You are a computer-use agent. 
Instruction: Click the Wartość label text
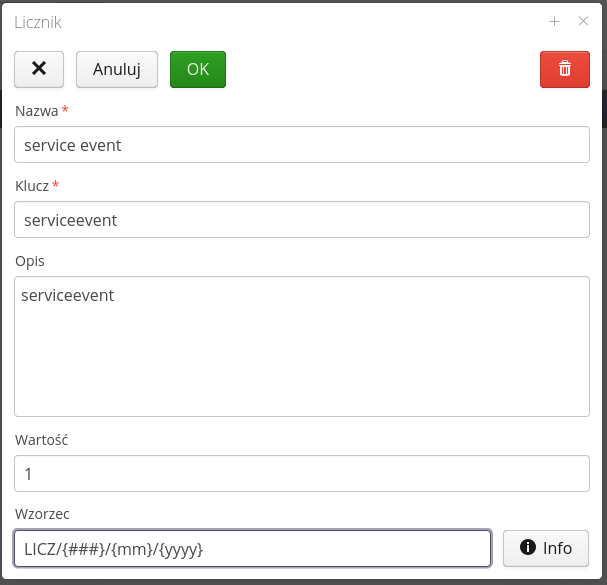coord(41,439)
